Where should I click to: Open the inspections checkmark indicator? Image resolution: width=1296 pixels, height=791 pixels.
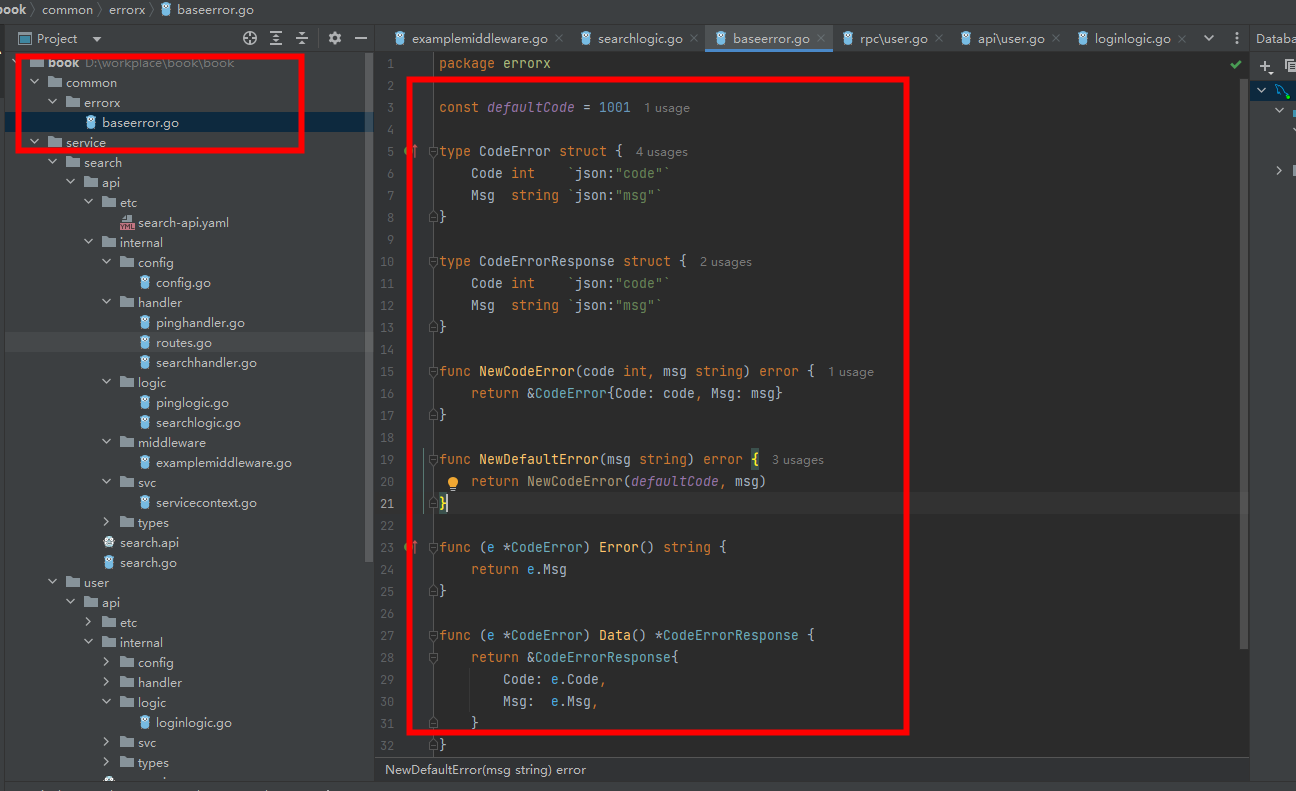(1235, 62)
